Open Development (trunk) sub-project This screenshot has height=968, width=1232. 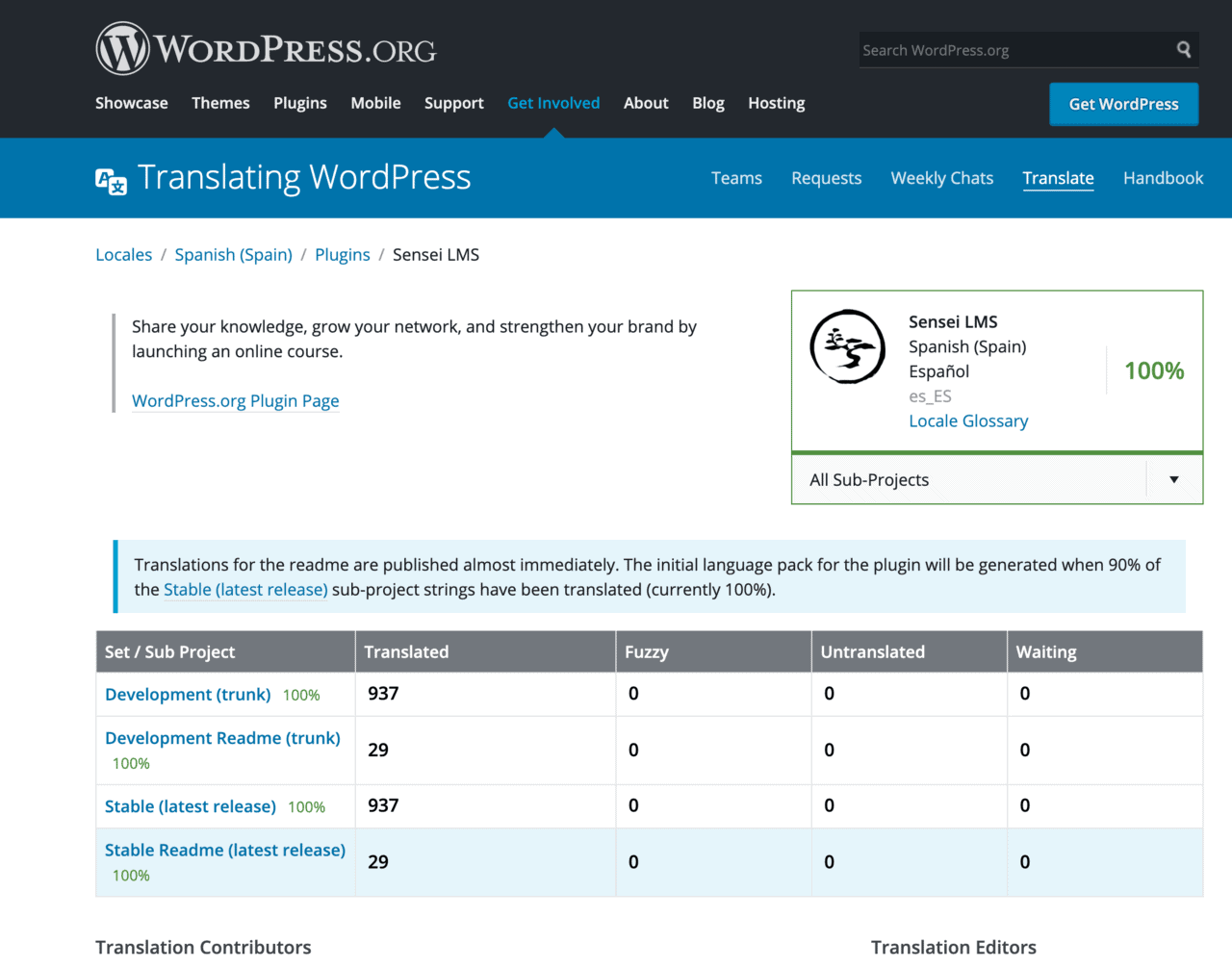pos(188,695)
